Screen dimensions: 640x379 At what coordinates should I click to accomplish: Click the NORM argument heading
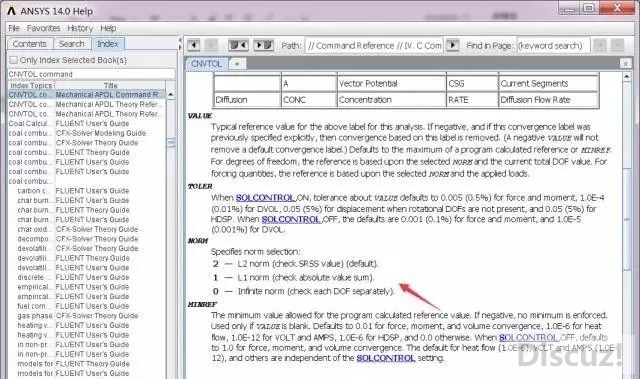point(198,241)
